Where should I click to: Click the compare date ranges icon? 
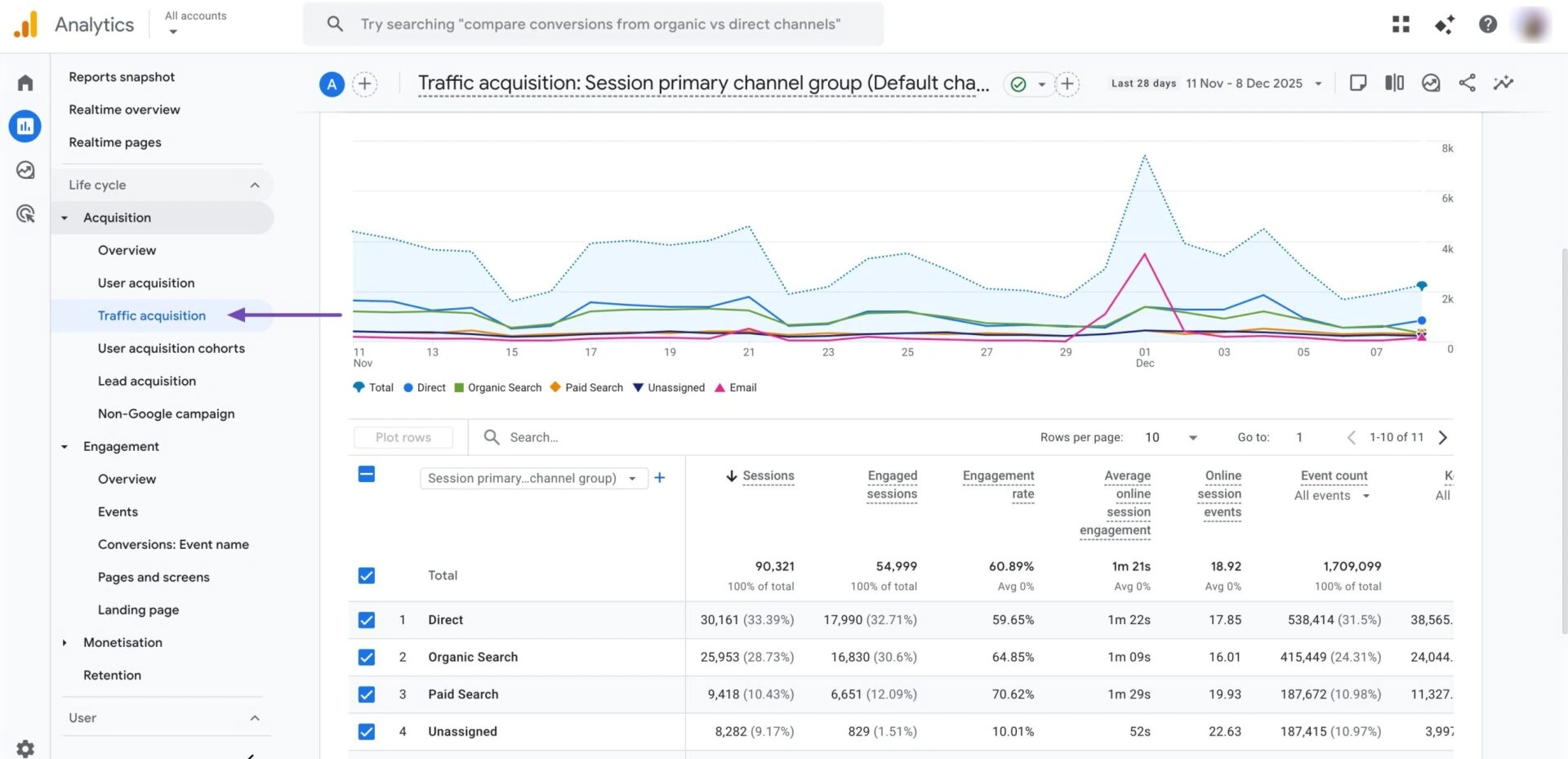tap(1394, 83)
